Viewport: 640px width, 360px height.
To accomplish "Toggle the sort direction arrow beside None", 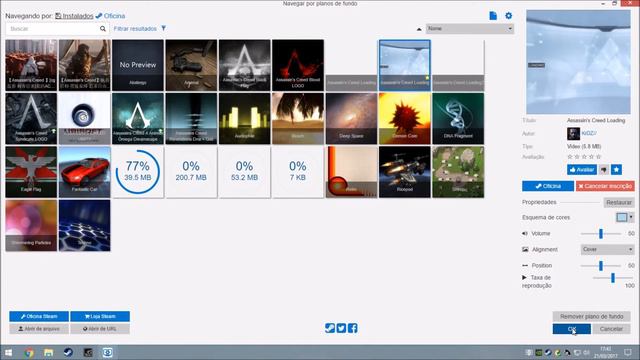I will point(419,29).
